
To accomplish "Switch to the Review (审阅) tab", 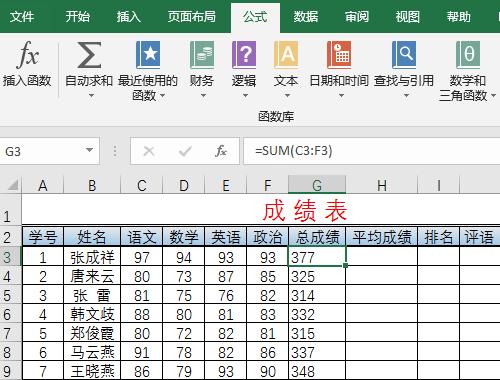I will coord(357,16).
